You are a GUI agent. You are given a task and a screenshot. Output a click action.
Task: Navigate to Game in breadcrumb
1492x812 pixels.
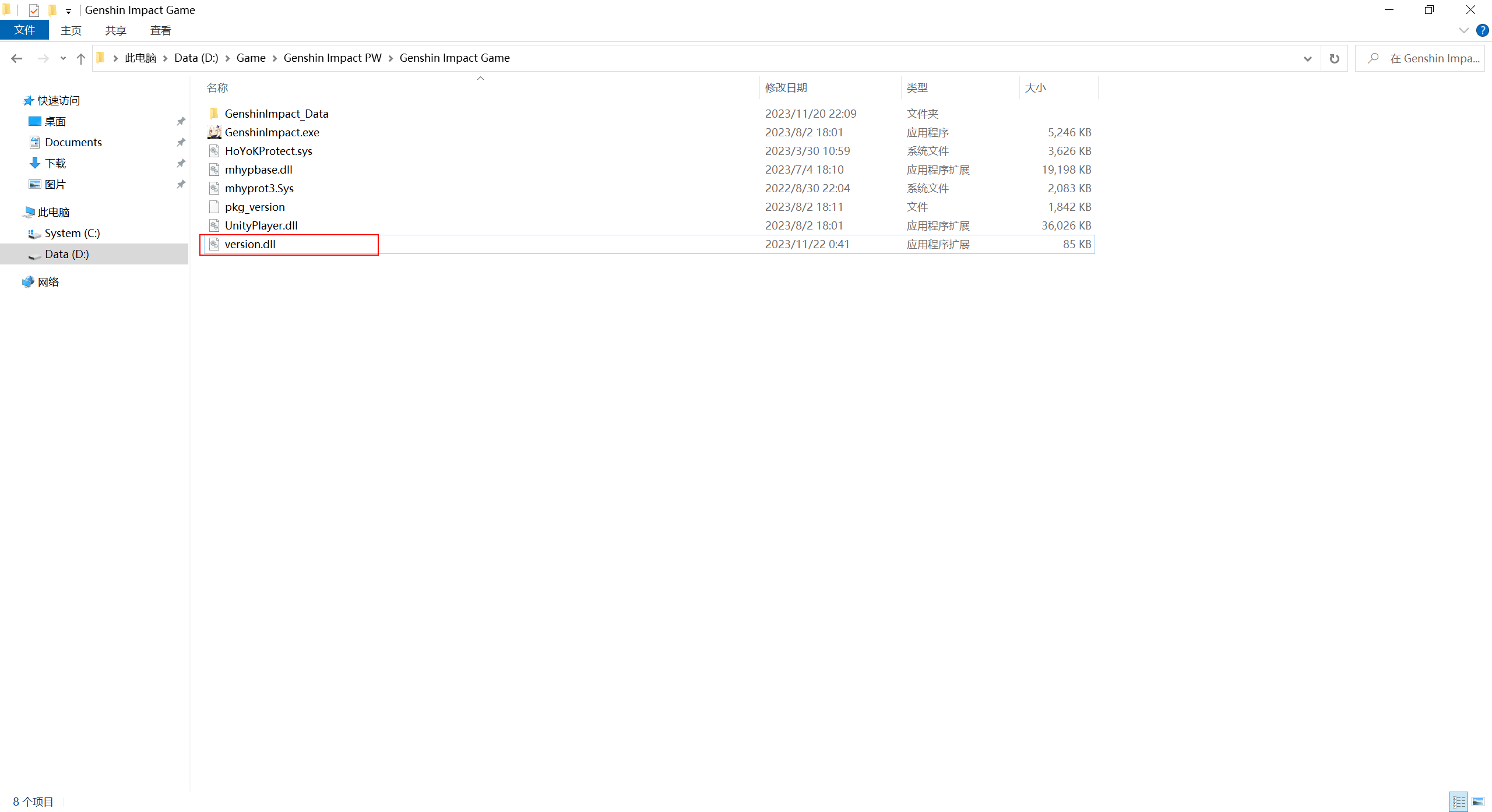point(251,58)
